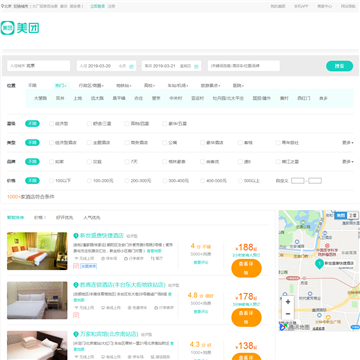360x360 pixels.
Task: Select the 500以上 price radio
Action: 240,181
